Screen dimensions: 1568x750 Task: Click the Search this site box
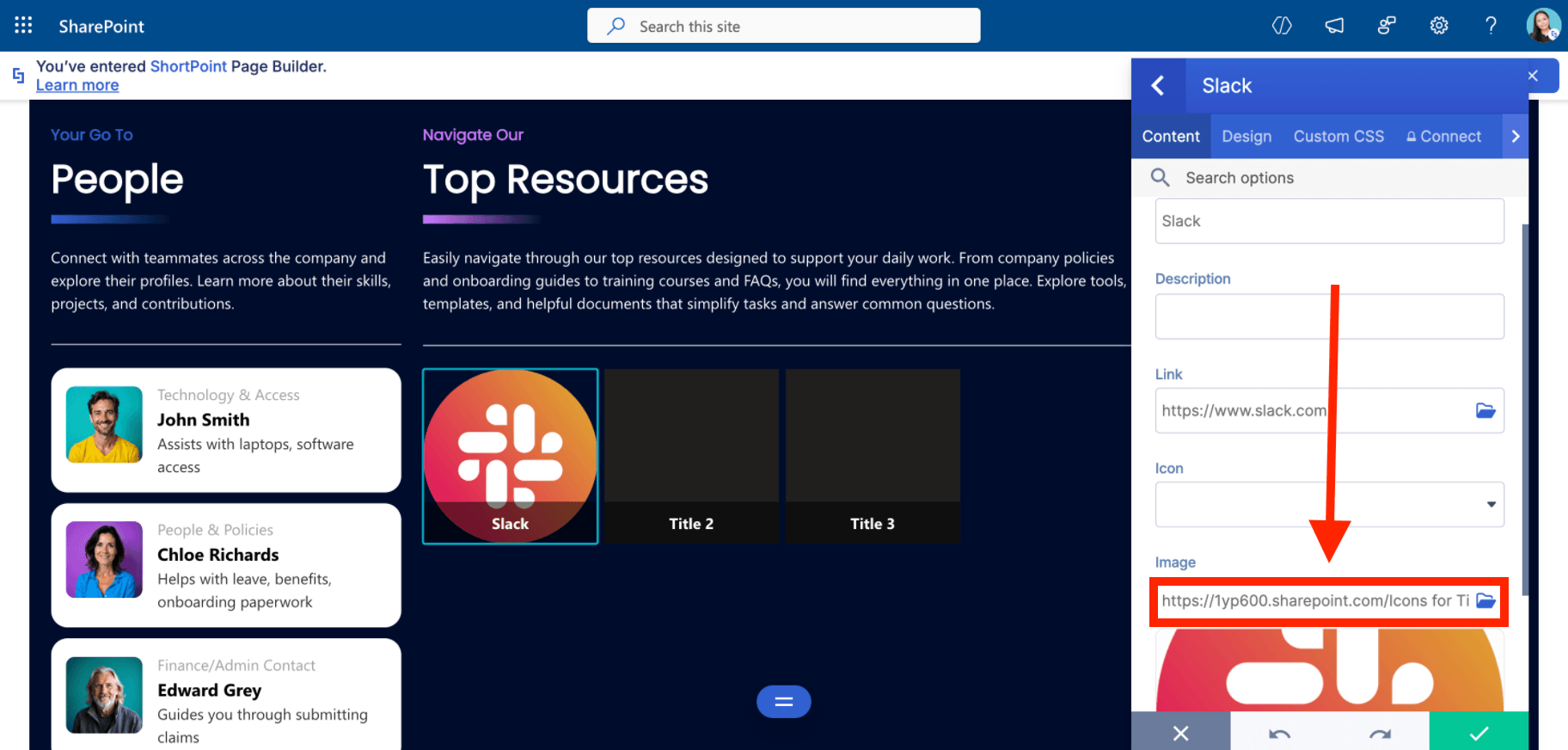pyautogui.click(x=784, y=26)
